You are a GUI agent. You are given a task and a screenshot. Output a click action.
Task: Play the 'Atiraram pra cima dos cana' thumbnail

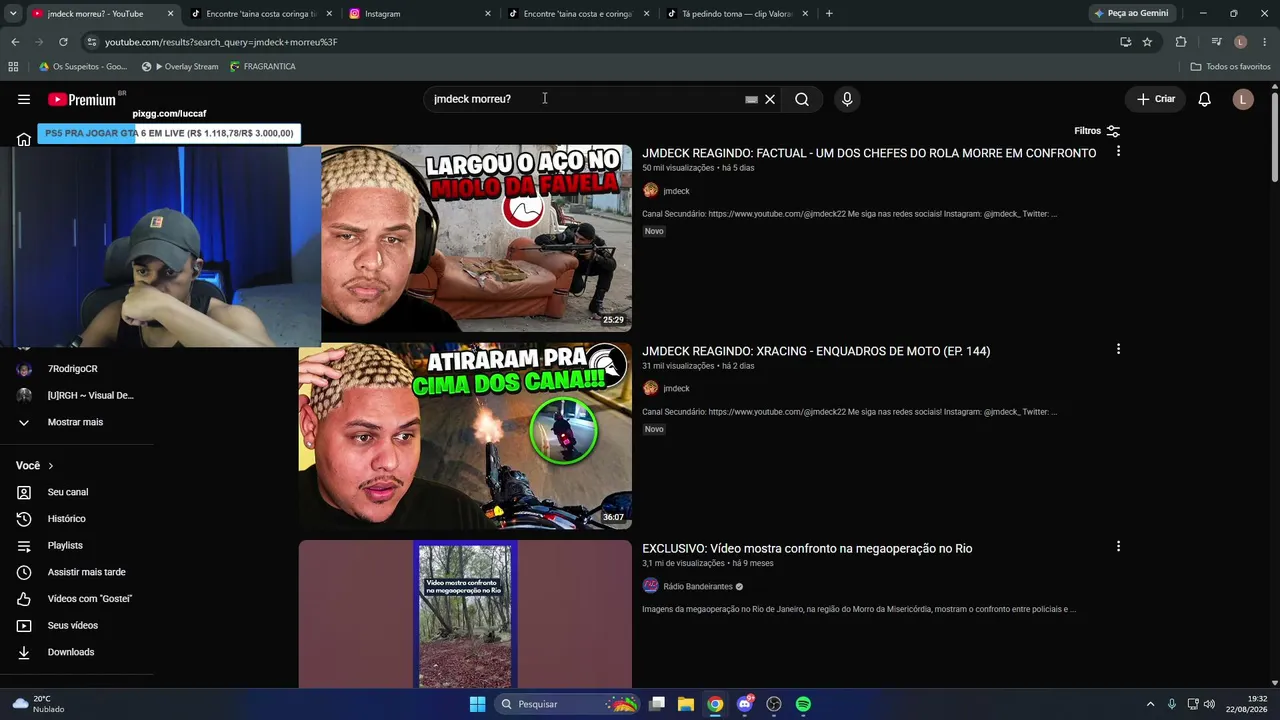tap(465, 436)
